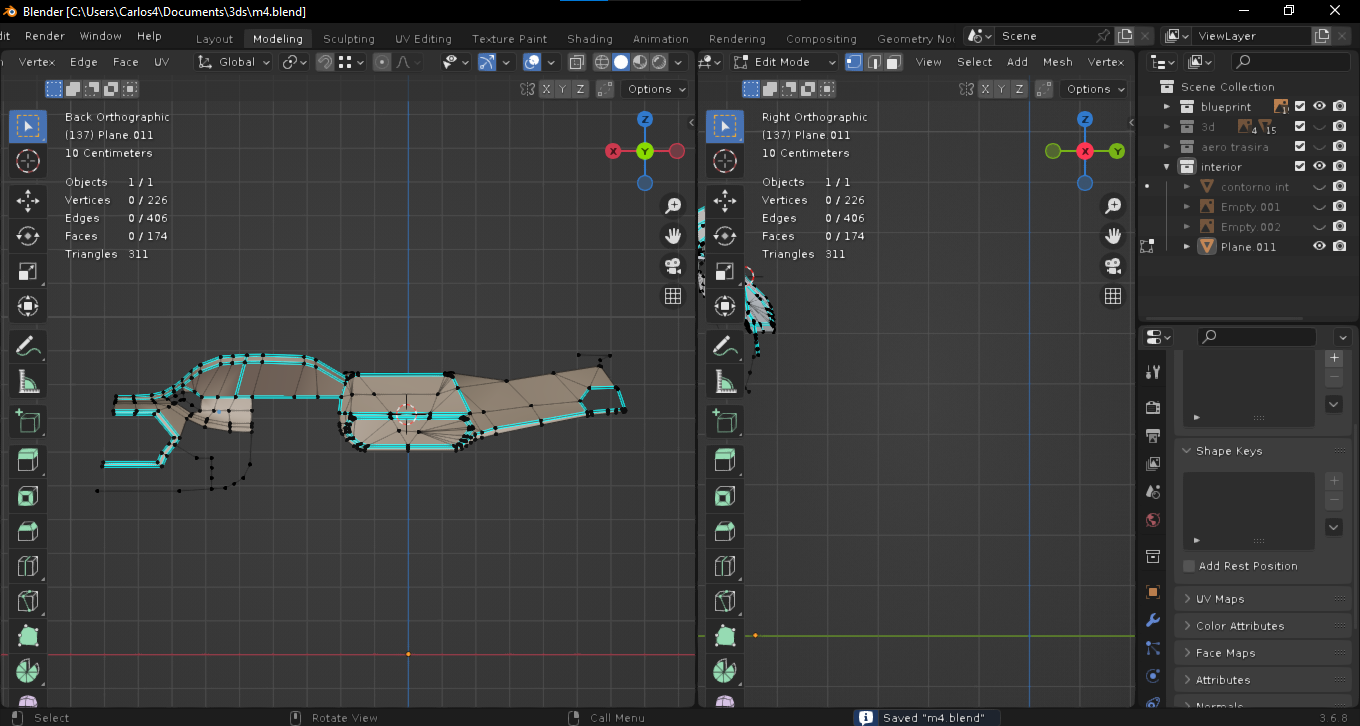
Task: Hide Plane 011 in the outliner
Action: pos(1319,247)
